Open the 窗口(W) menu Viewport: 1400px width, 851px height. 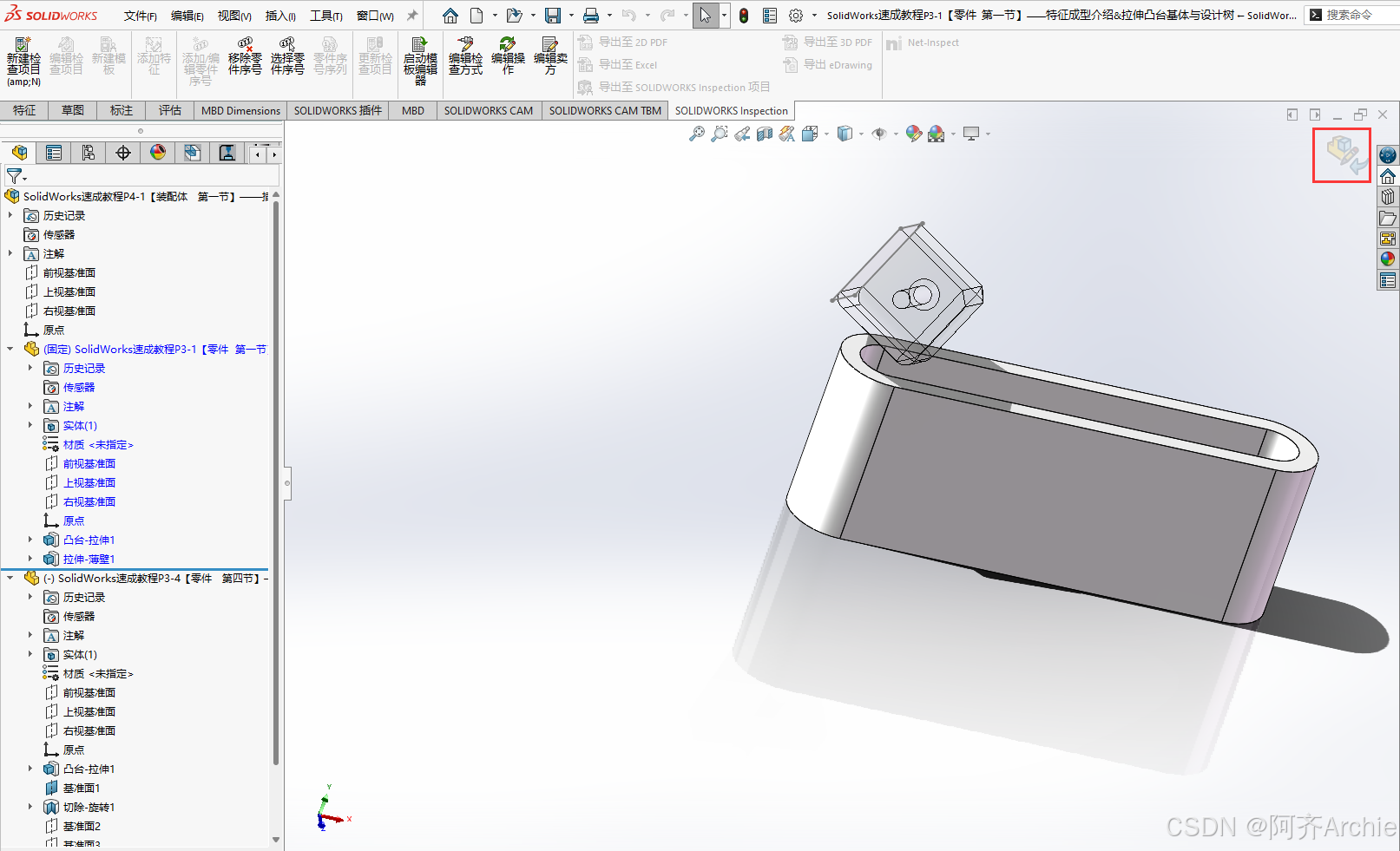(x=375, y=16)
